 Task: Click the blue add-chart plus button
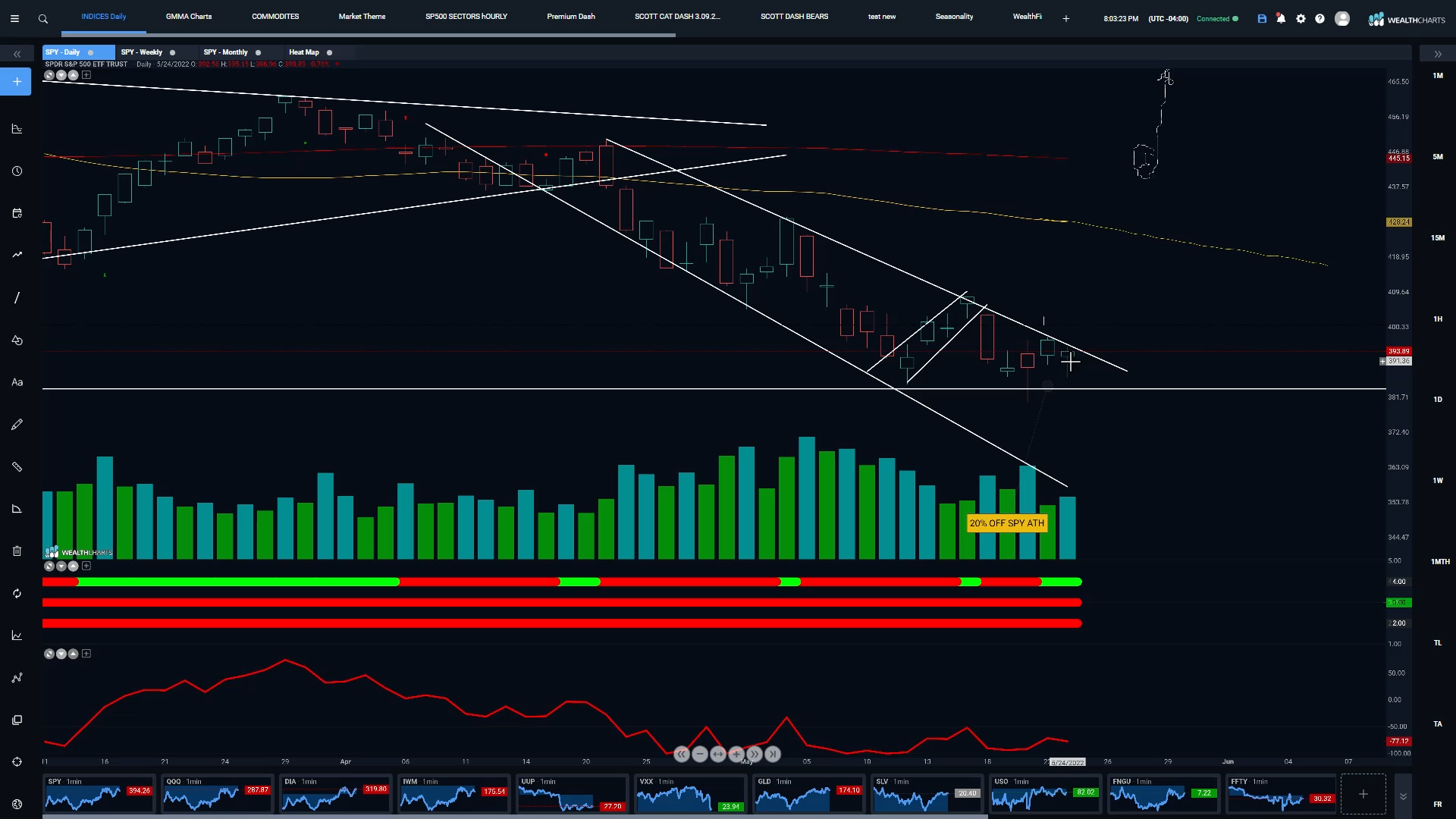tap(16, 81)
